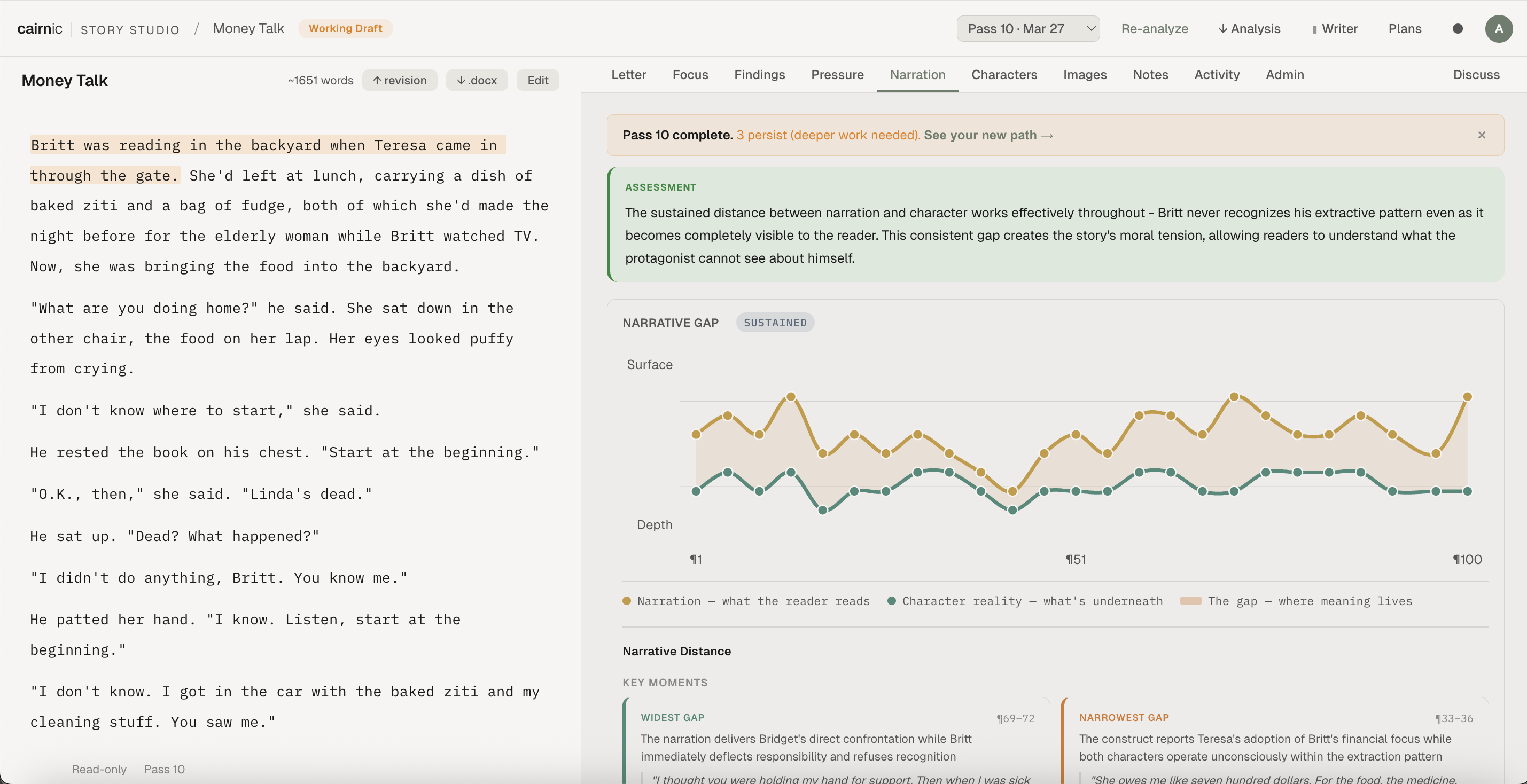Download the .docx file
Image resolution: width=1527 pixels, height=784 pixels.
(x=477, y=80)
